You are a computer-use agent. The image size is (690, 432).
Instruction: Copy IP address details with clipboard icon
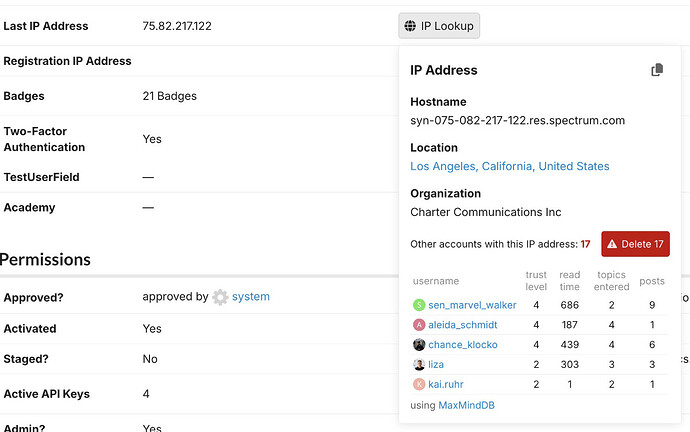657,70
